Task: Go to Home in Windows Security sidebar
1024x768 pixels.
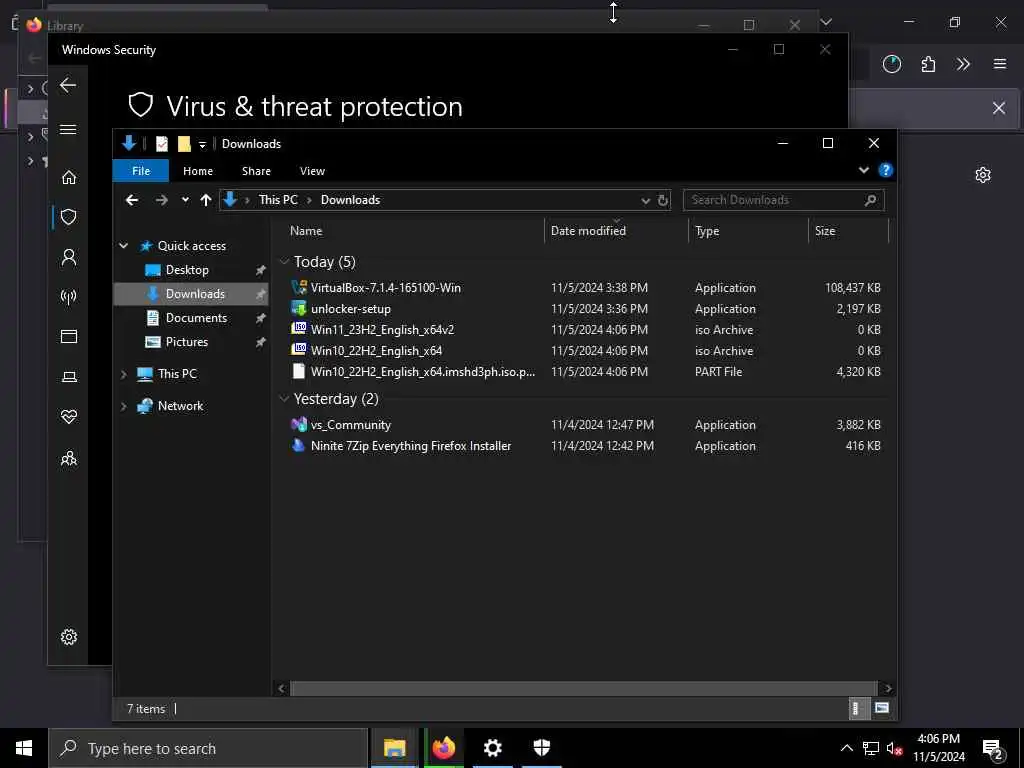Action: click(x=69, y=177)
